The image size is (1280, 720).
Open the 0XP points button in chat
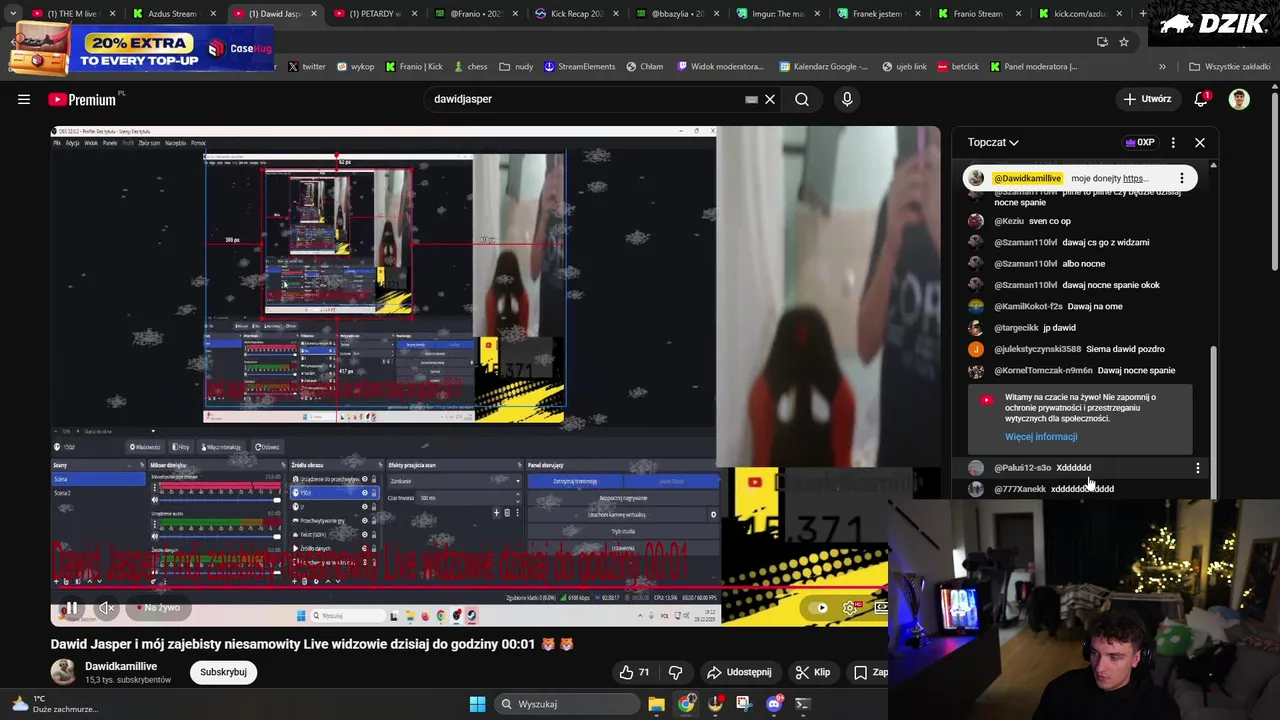click(x=1140, y=142)
